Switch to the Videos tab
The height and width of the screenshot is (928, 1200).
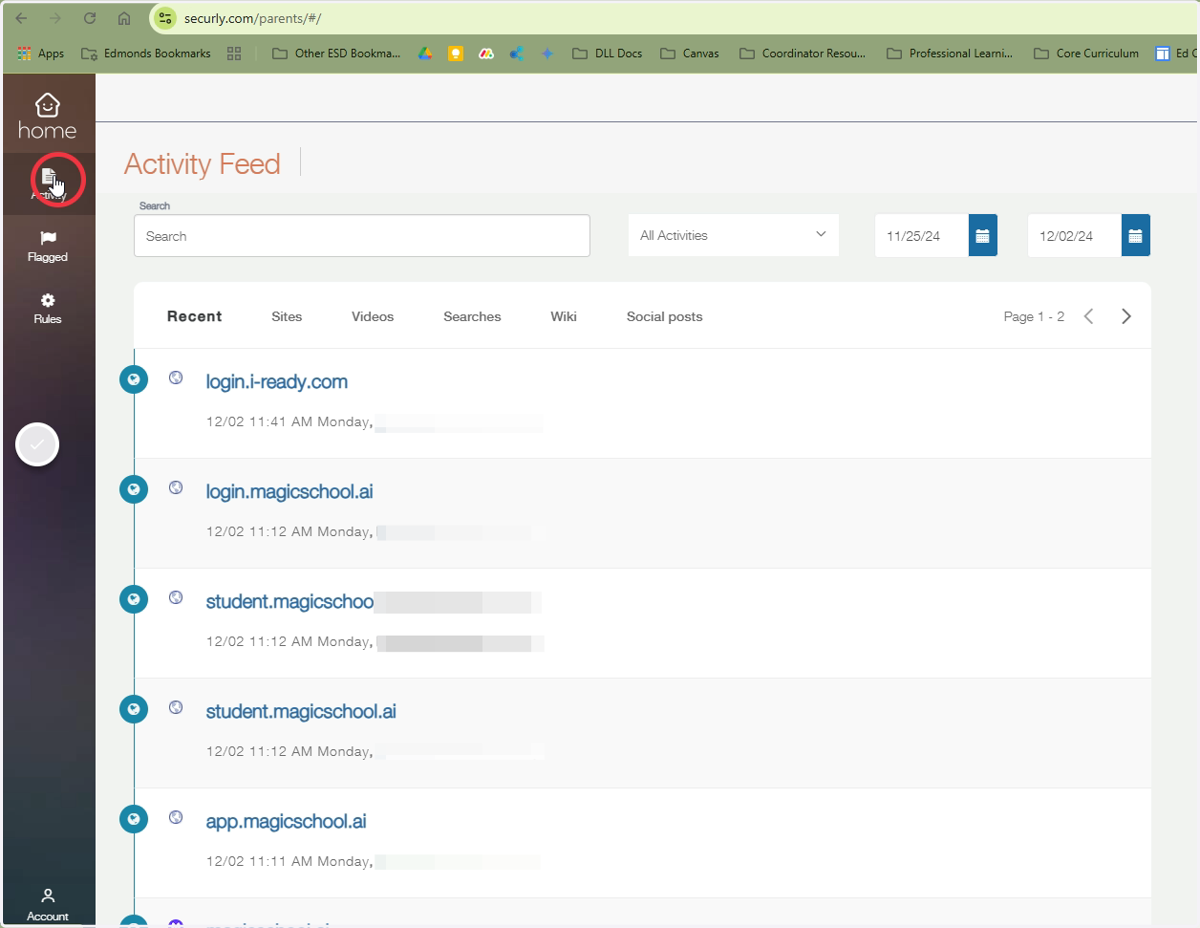[372, 316]
